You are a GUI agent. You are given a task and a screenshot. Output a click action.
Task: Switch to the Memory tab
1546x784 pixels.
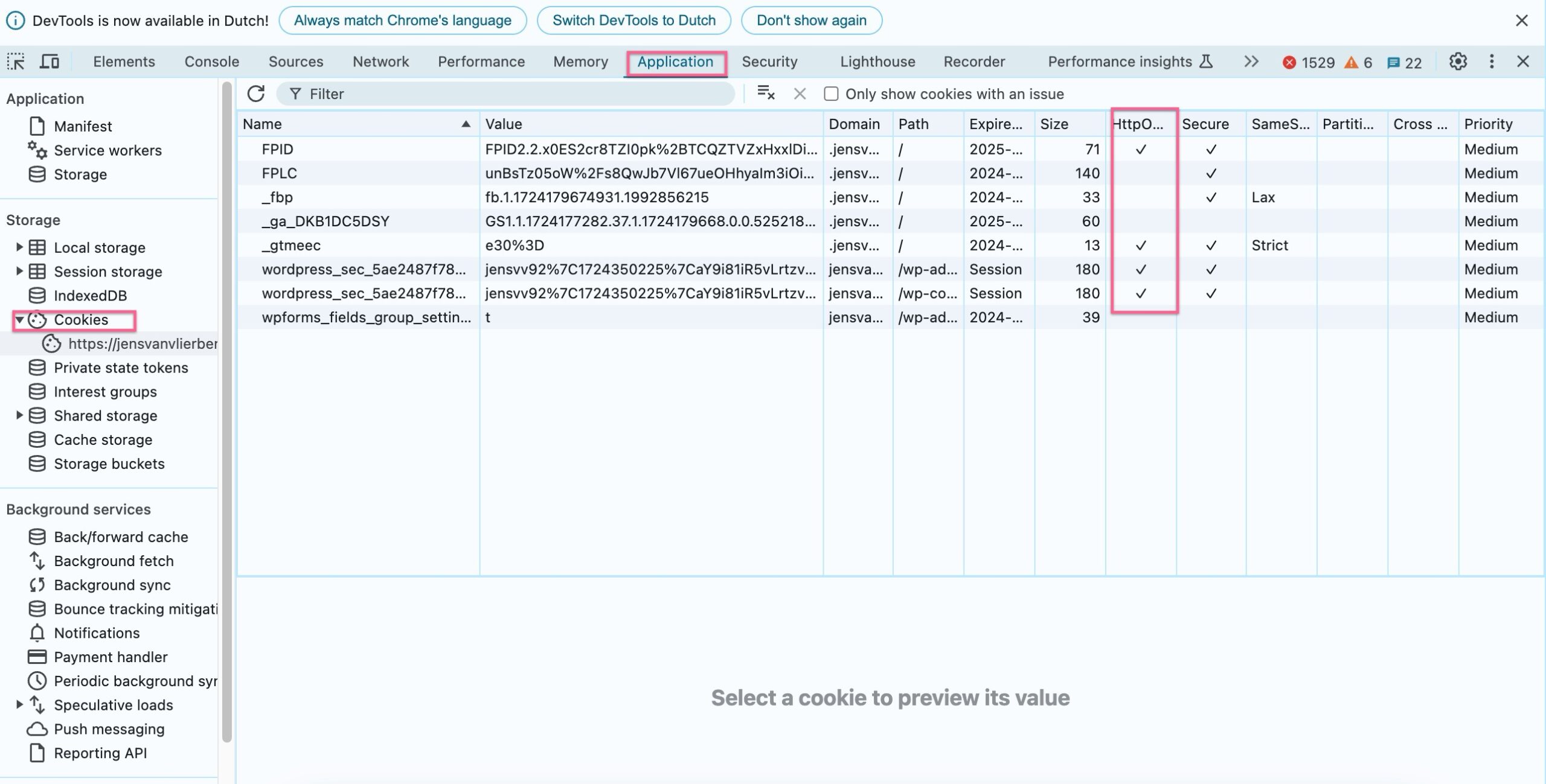pos(580,62)
